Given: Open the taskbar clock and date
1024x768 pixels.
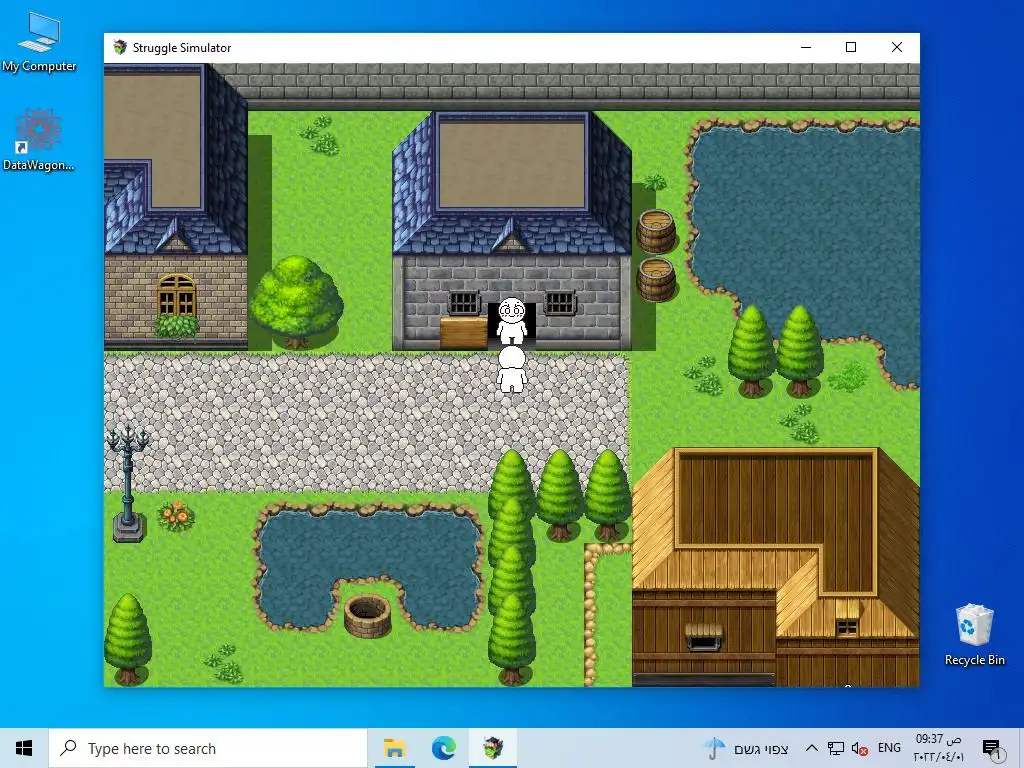Looking at the screenshot, I should tap(938, 748).
